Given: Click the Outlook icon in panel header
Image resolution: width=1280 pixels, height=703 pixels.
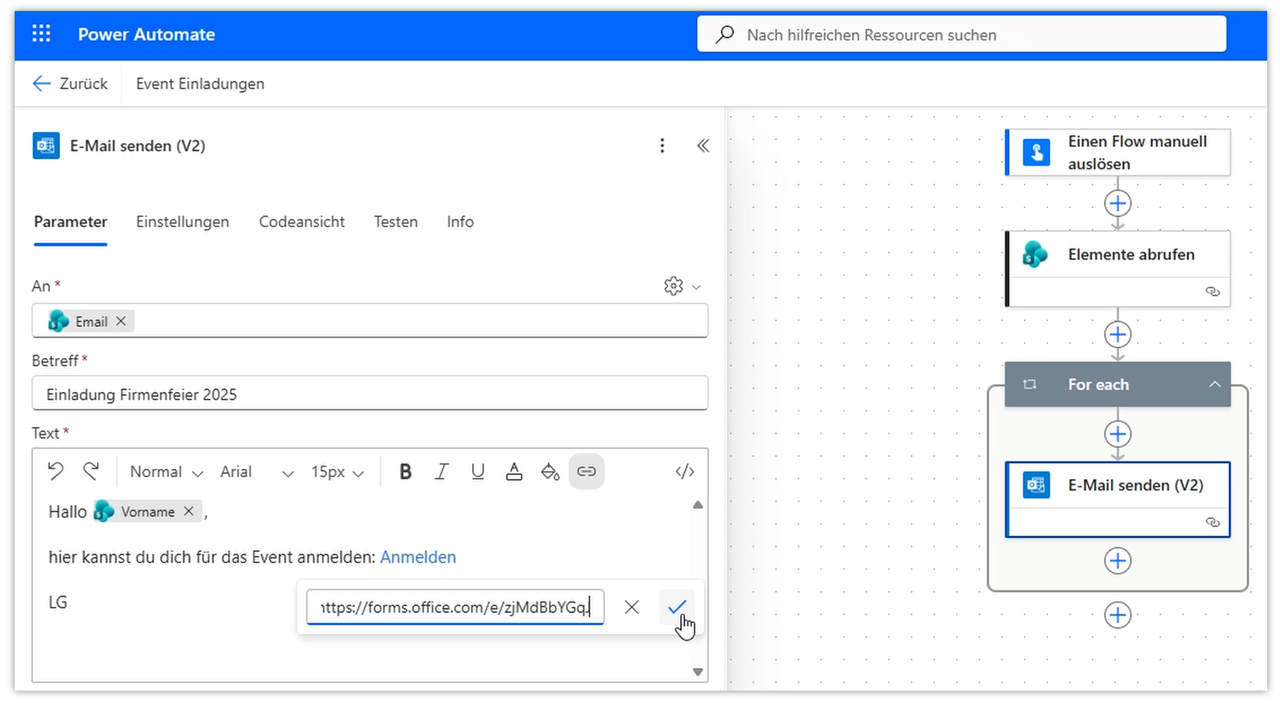Looking at the screenshot, I should [x=45, y=146].
